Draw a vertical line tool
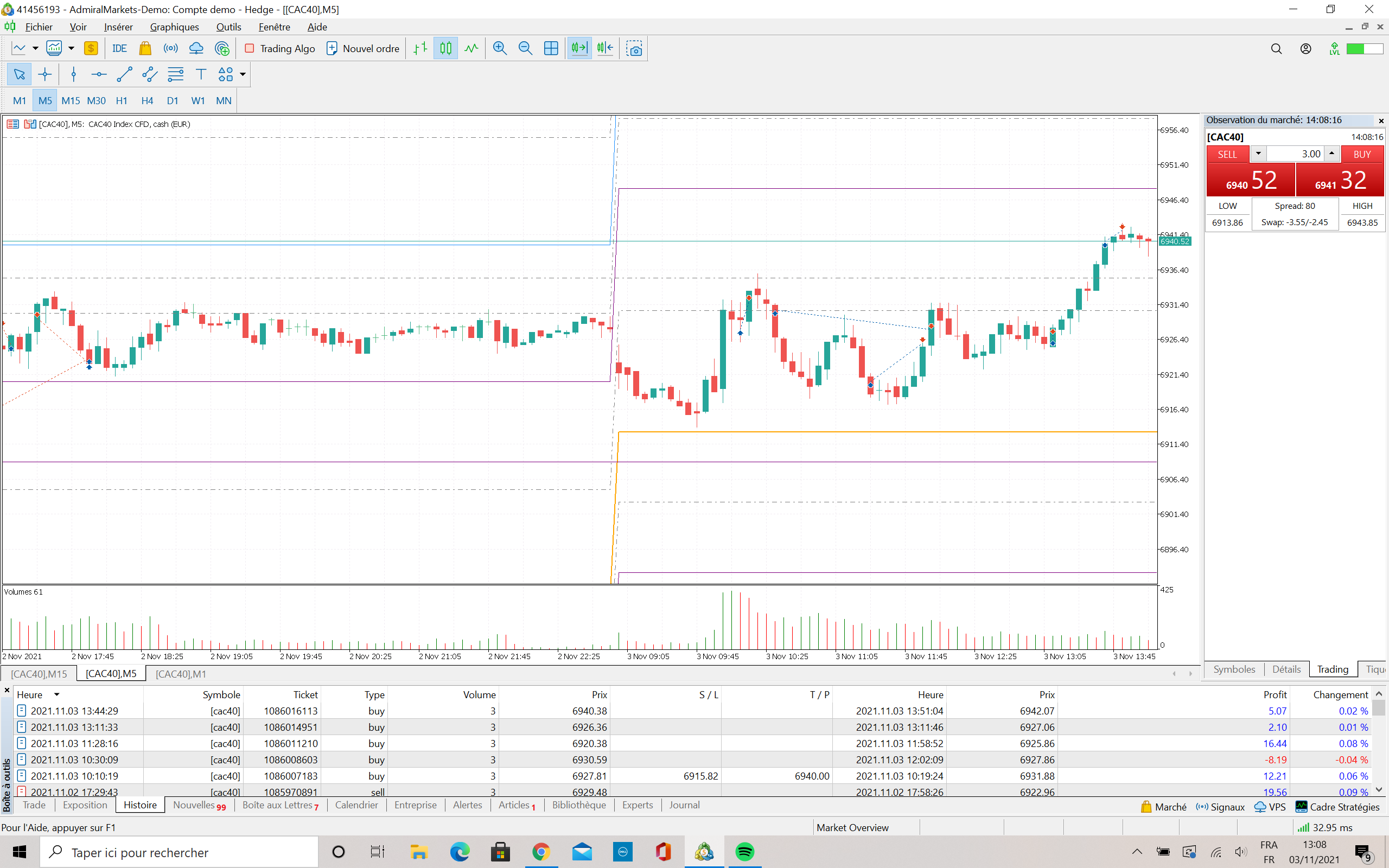 click(73, 75)
